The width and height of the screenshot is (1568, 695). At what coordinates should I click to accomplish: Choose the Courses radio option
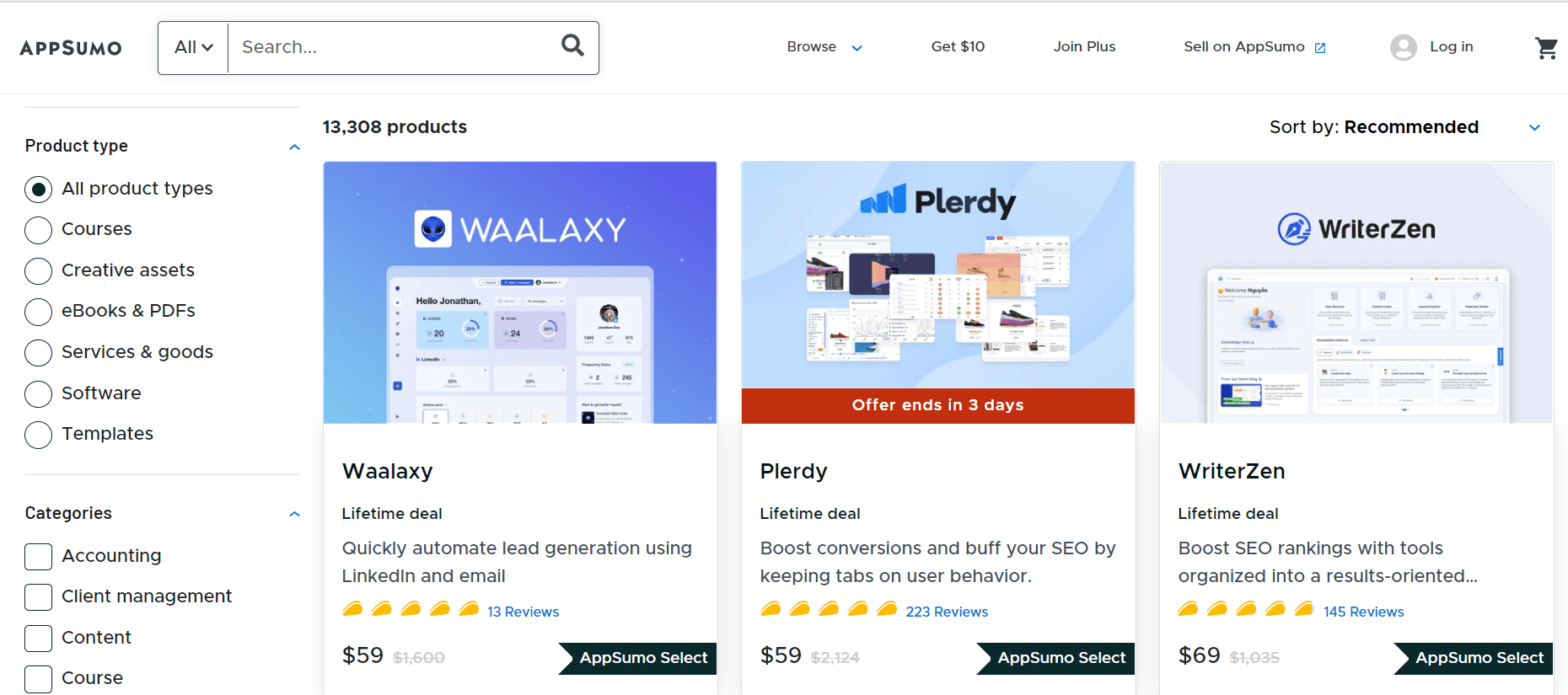[x=39, y=229]
